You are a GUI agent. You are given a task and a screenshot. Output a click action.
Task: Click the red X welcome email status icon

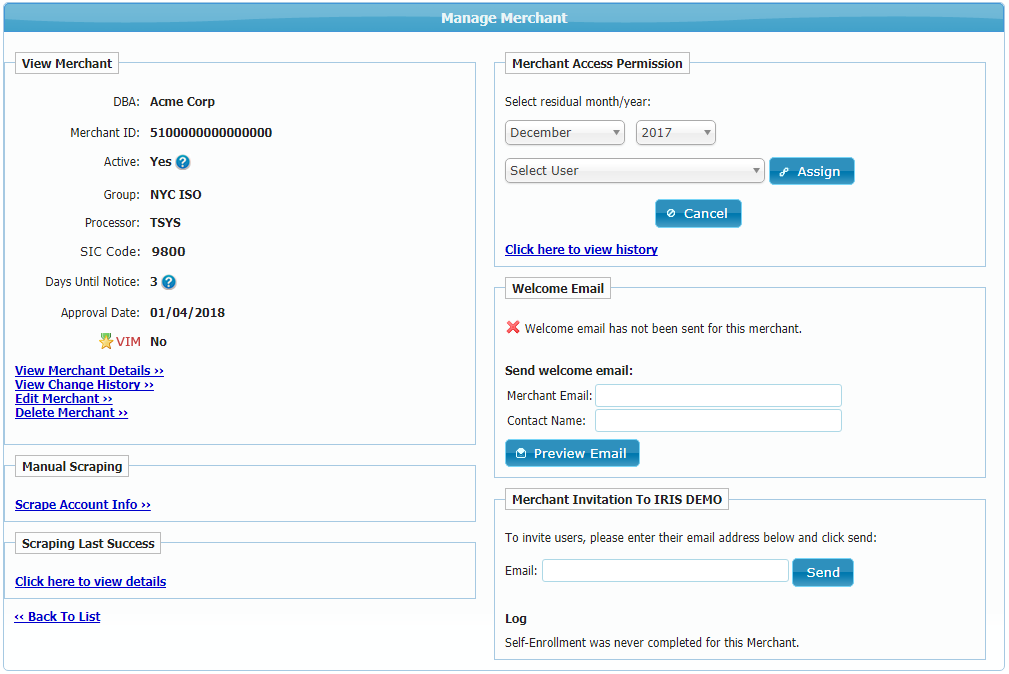[x=513, y=328]
